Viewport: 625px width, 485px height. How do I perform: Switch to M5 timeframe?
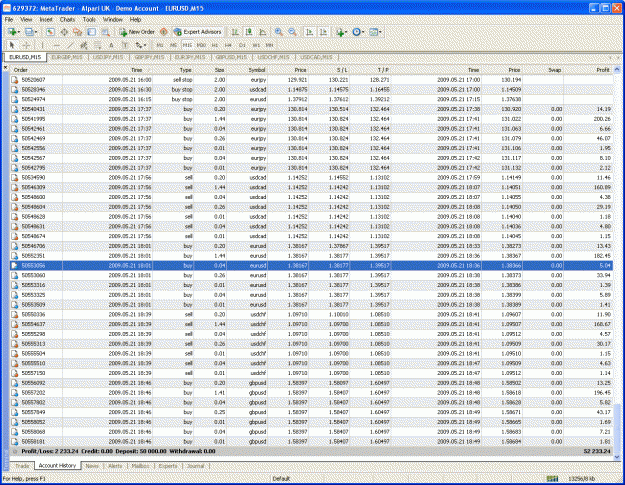173,45
